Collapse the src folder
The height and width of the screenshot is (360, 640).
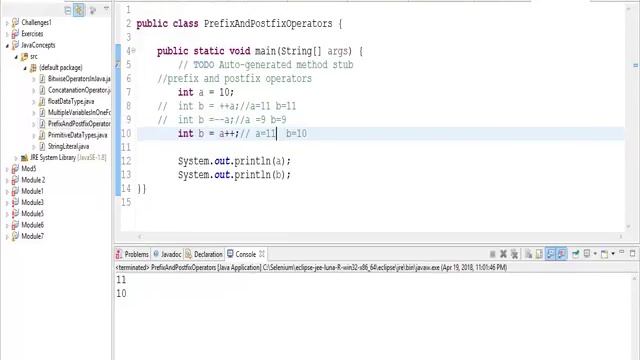coord(16,57)
